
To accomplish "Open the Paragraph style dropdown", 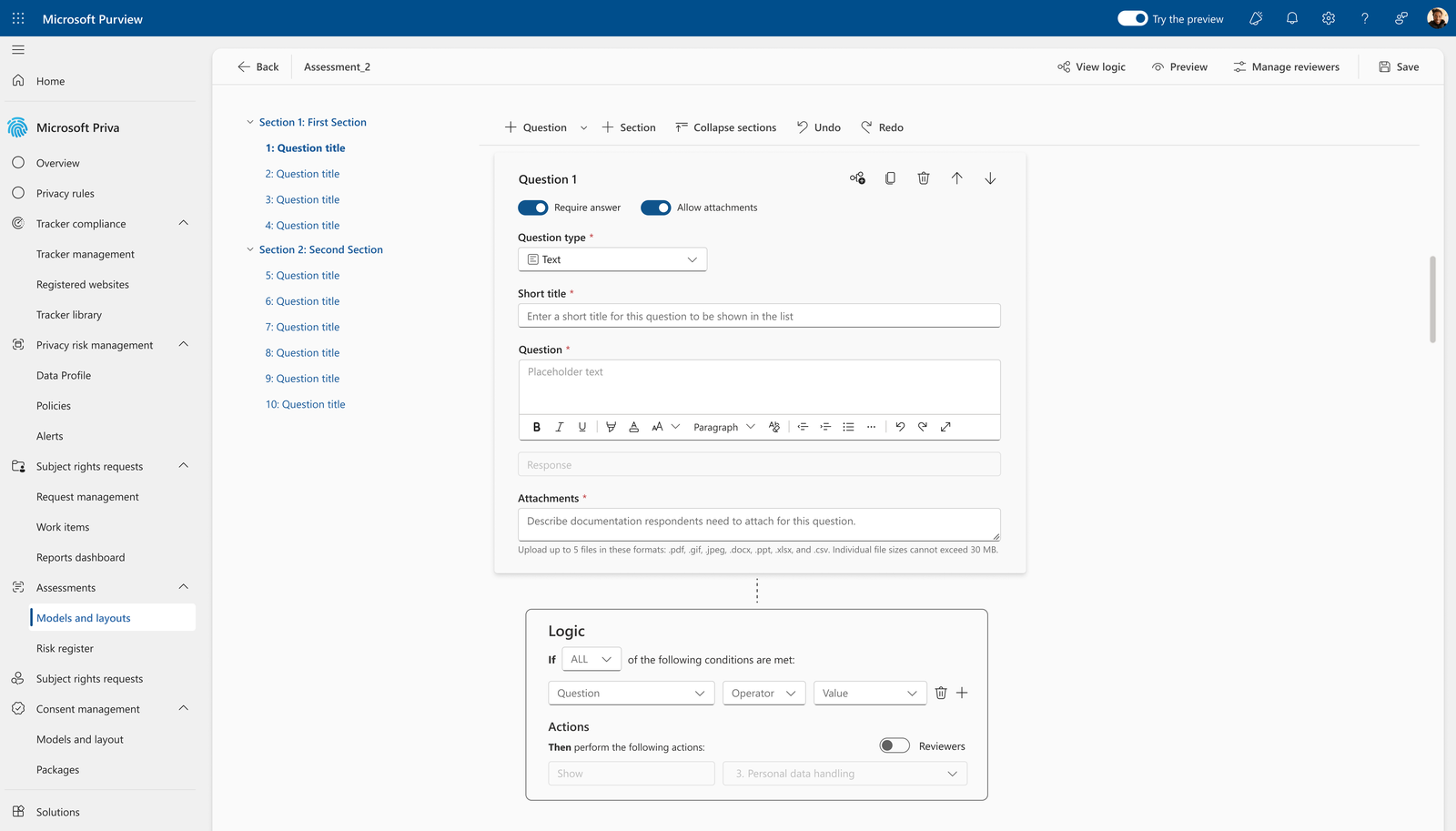I will coord(724,427).
